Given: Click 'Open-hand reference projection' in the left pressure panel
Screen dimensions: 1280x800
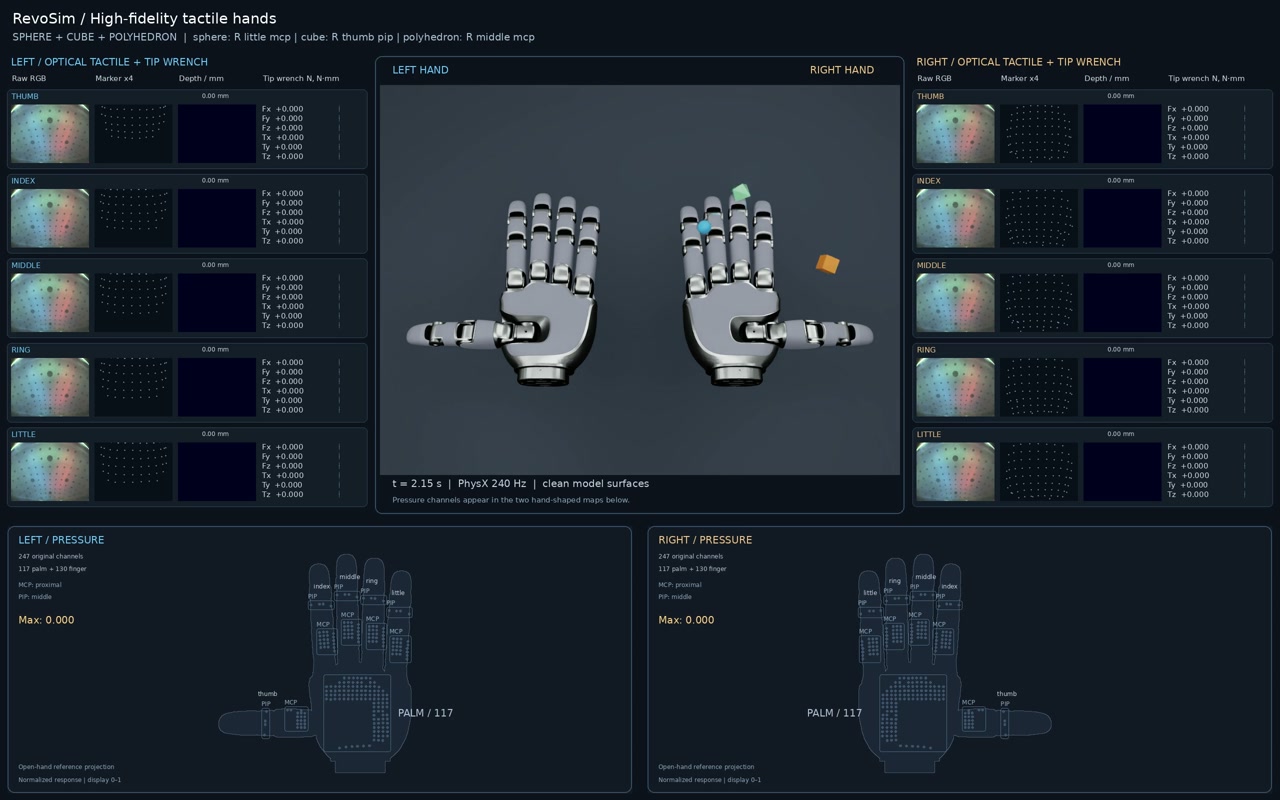Looking at the screenshot, I should 66,767.
